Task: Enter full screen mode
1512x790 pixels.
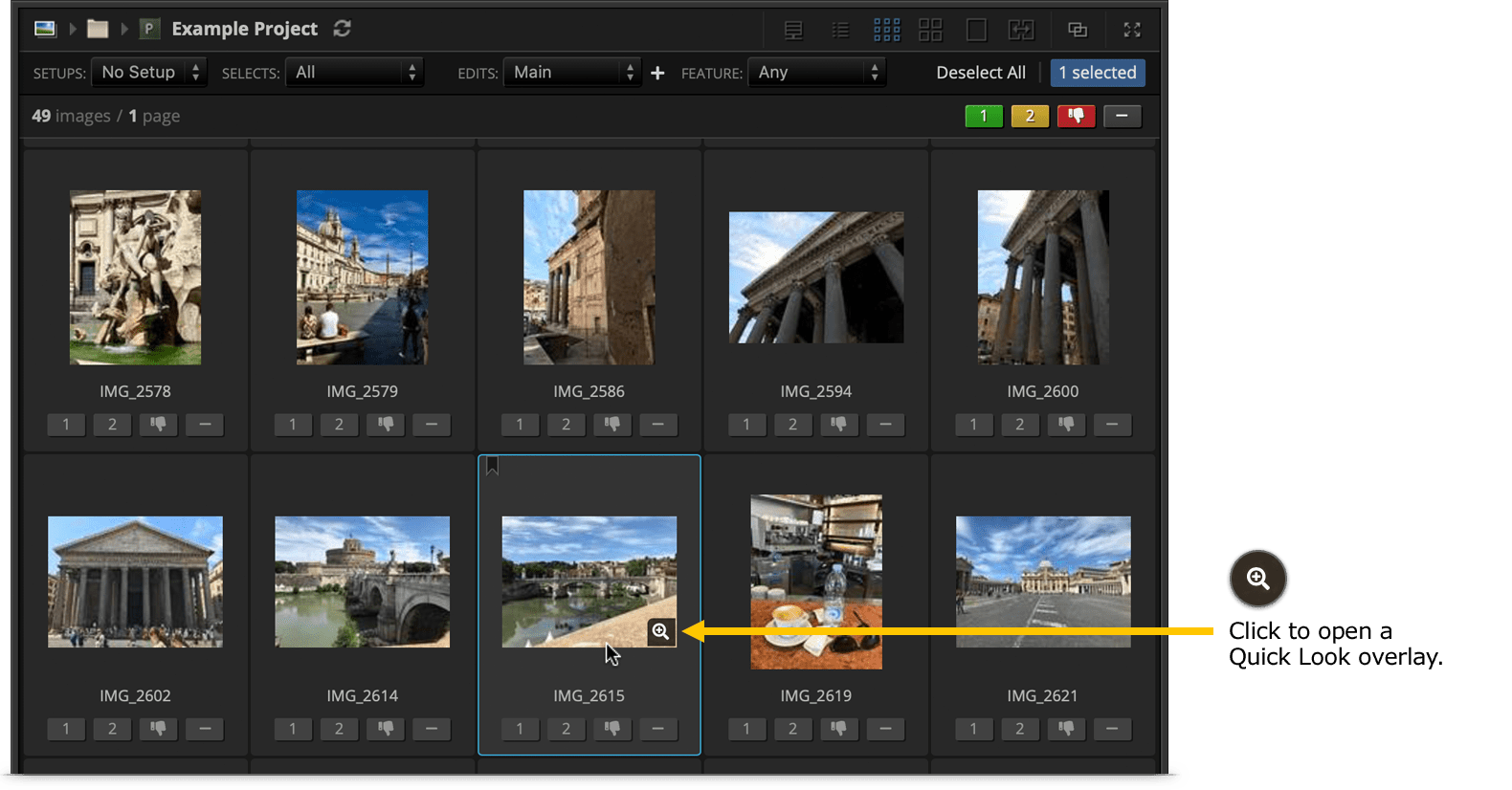Action: click(x=1132, y=31)
